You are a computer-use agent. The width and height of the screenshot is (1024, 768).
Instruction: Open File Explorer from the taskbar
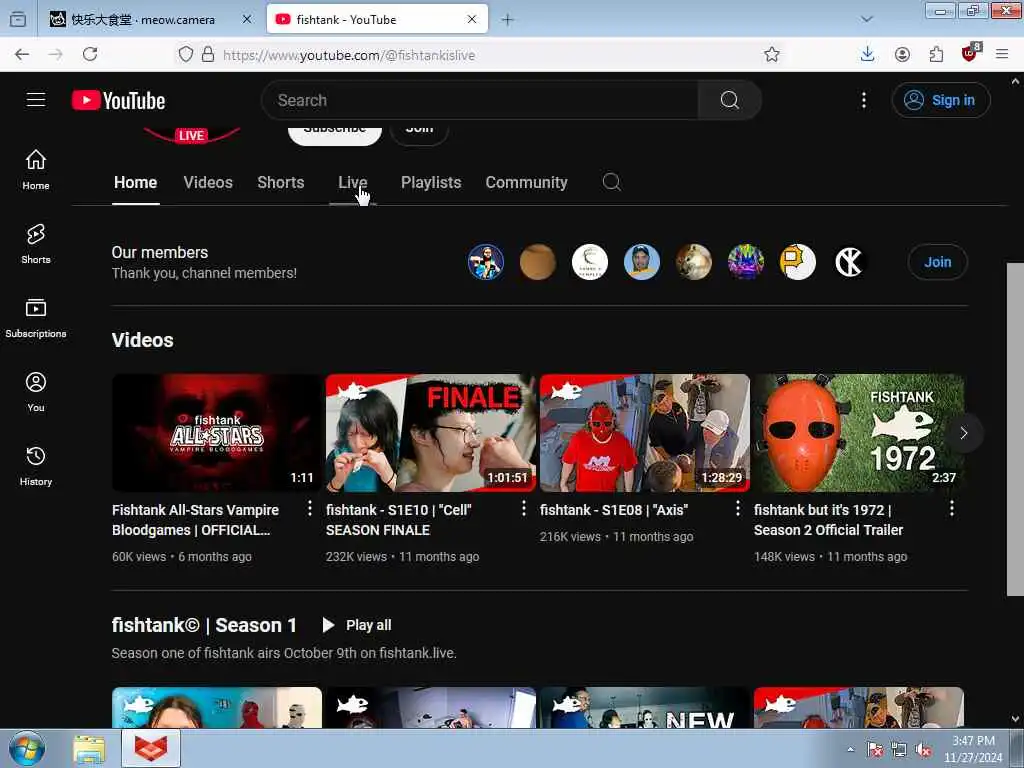click(89, 749)
